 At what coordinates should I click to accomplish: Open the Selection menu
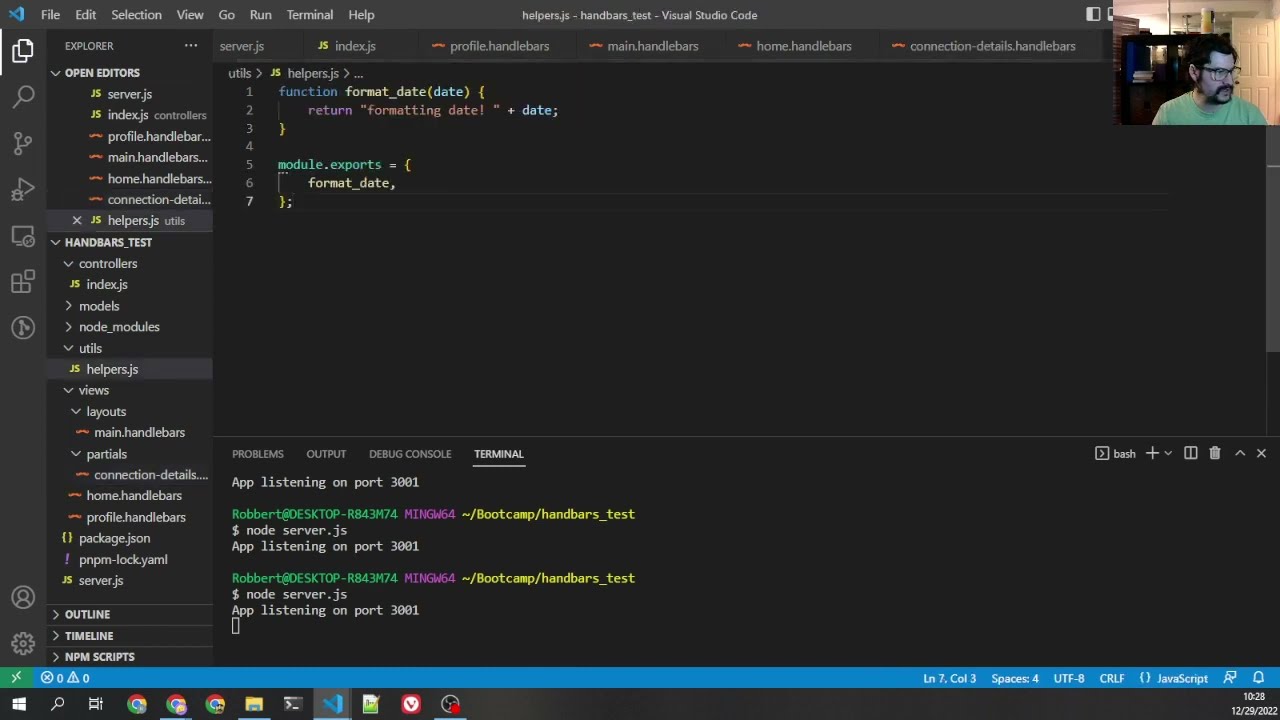pos(136,15)
